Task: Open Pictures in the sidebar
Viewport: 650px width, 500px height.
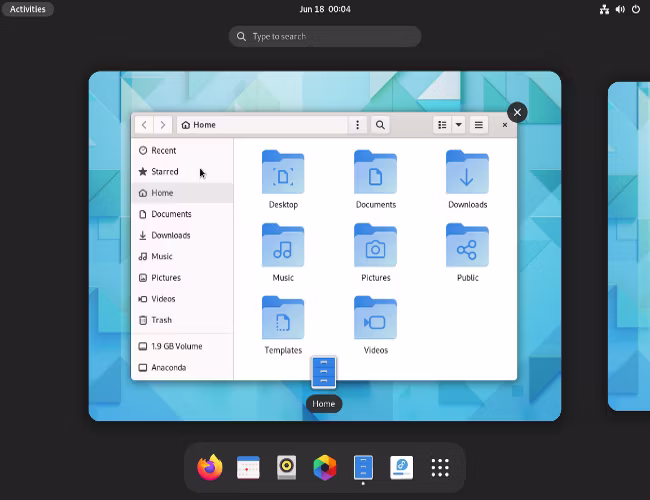Action: (x=182, y=277)
